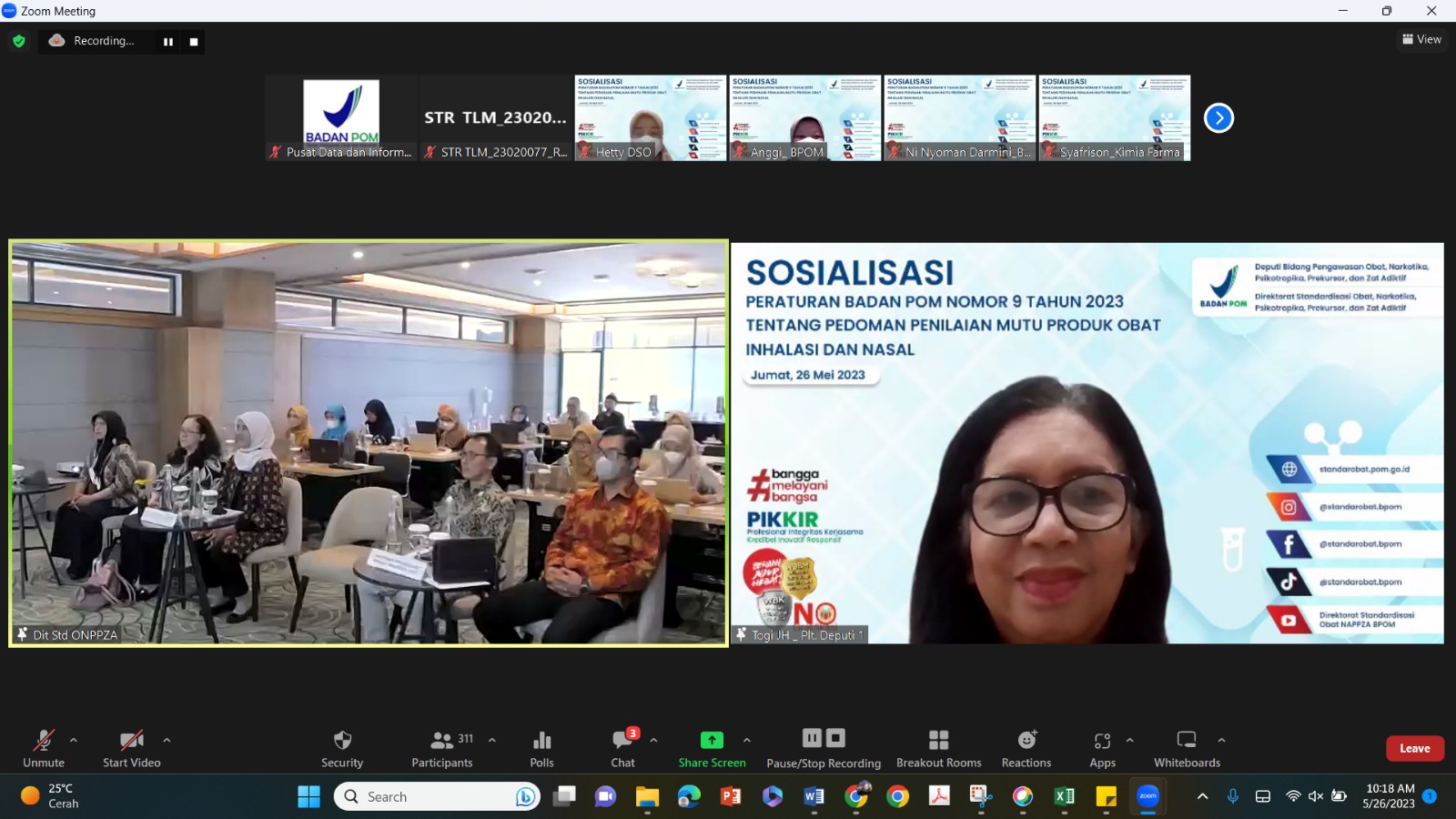Stop the recording
The image size is (1456, 819).
coord(194,42)
